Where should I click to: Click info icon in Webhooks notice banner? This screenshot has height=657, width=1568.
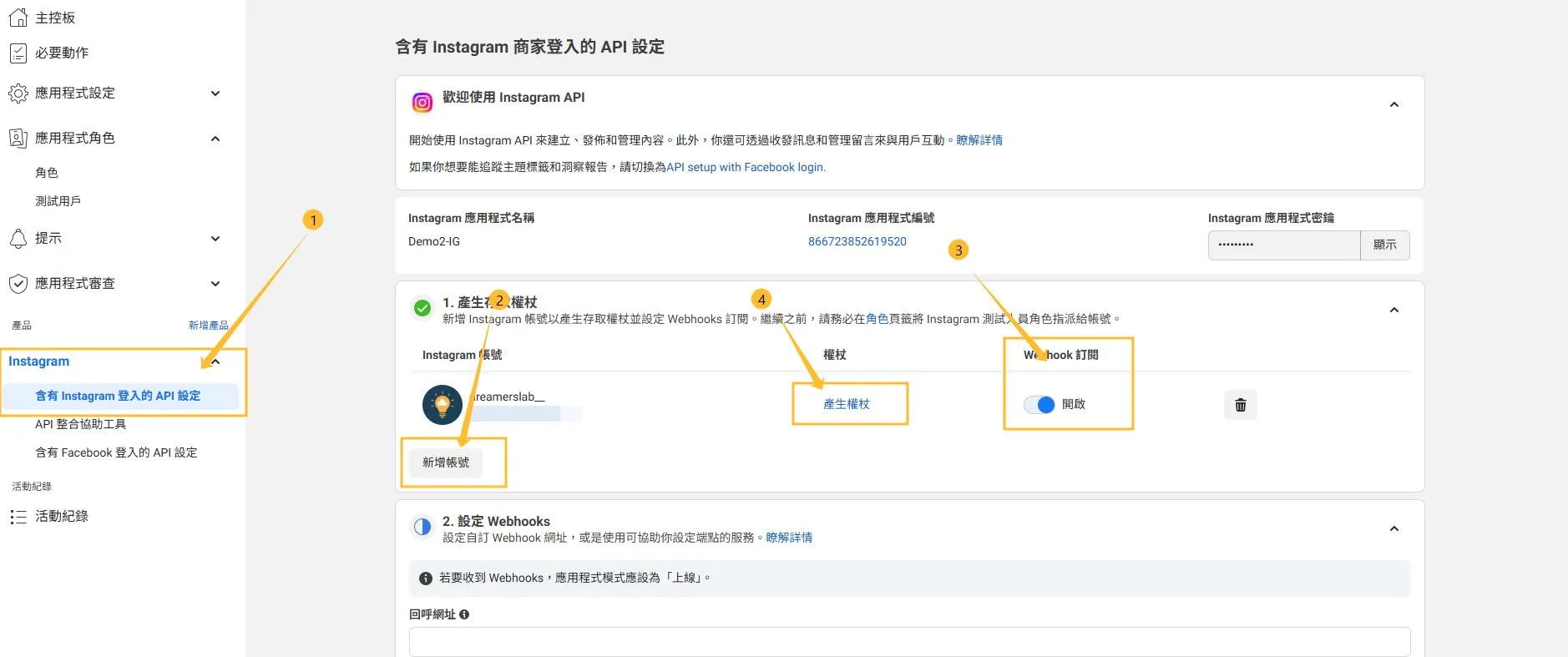426,579
